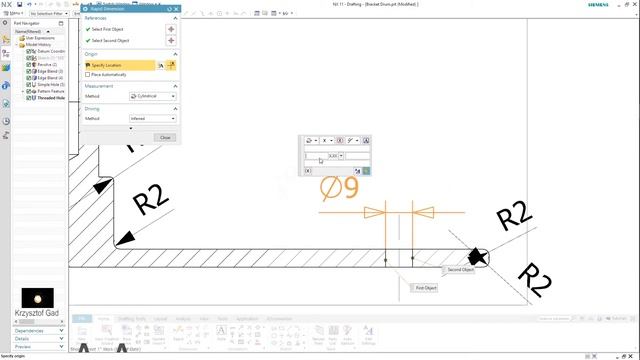Toggle Edge Blend (3) feature checkbox
The width and height of the screenshot is (640, 360).
pyautogui.click(x=29, y=71)
